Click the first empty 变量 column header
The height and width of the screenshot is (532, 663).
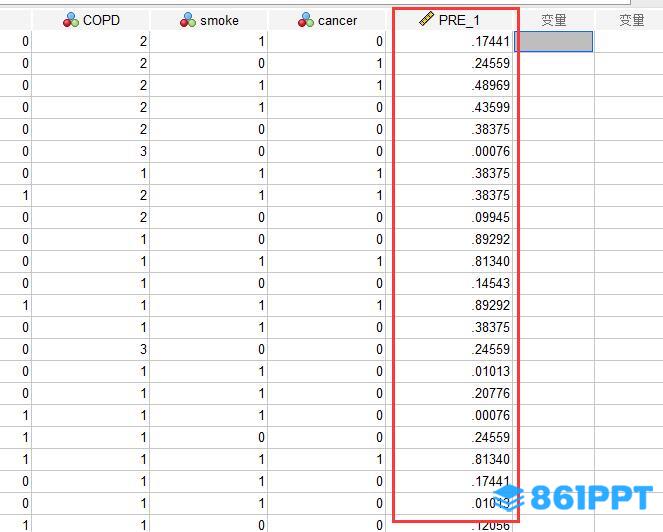[554, 20]
